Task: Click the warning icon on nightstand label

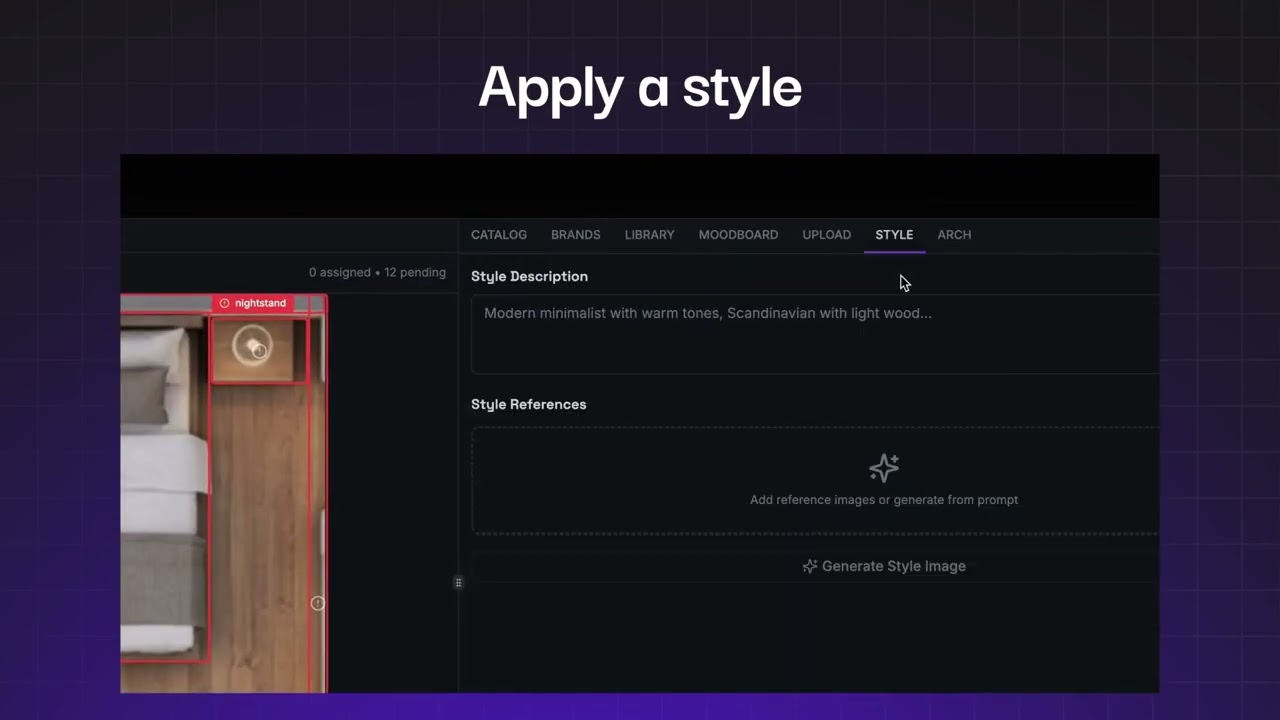Action: 224,303
